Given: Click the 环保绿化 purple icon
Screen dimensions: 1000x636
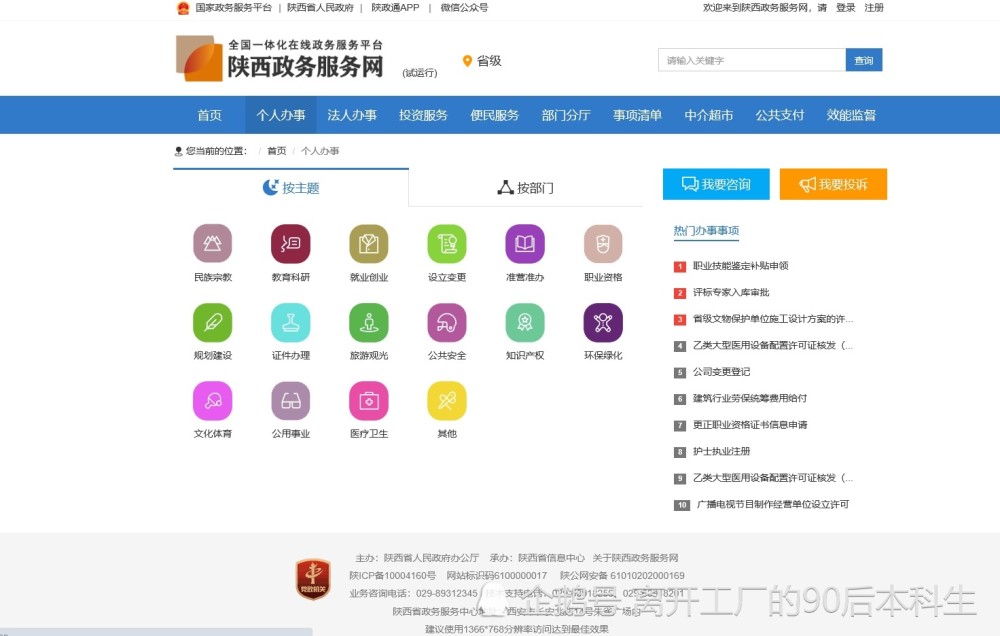Looking at the screenshot, I should 603,322.
